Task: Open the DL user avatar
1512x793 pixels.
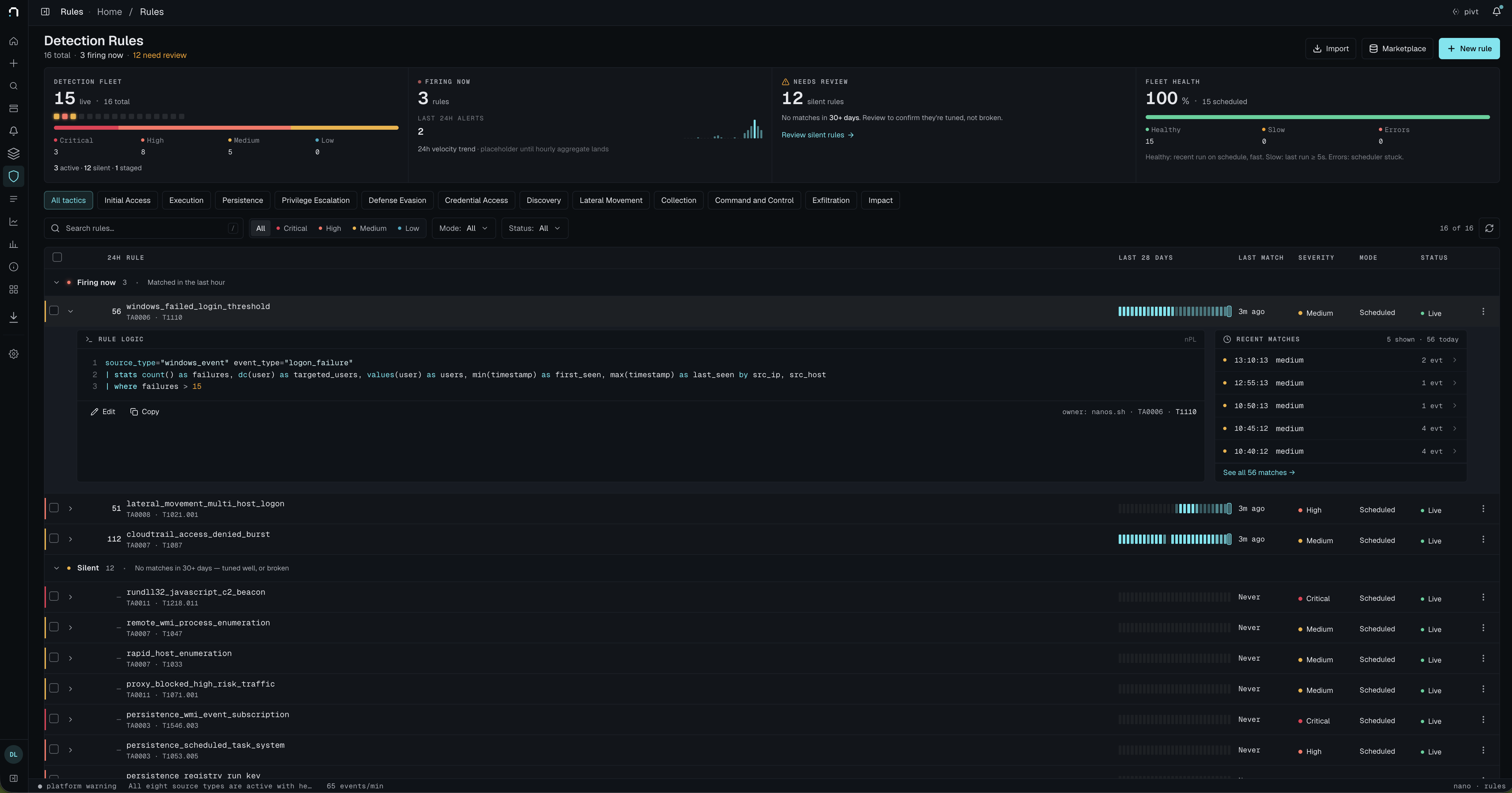Action: tap(14, 755)
